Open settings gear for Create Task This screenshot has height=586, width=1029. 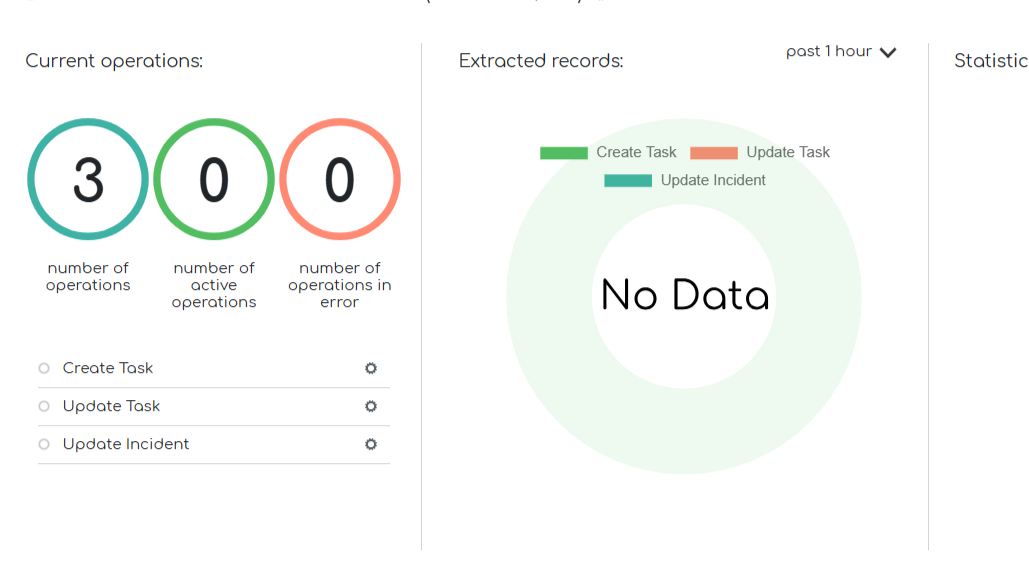(371, 368)
